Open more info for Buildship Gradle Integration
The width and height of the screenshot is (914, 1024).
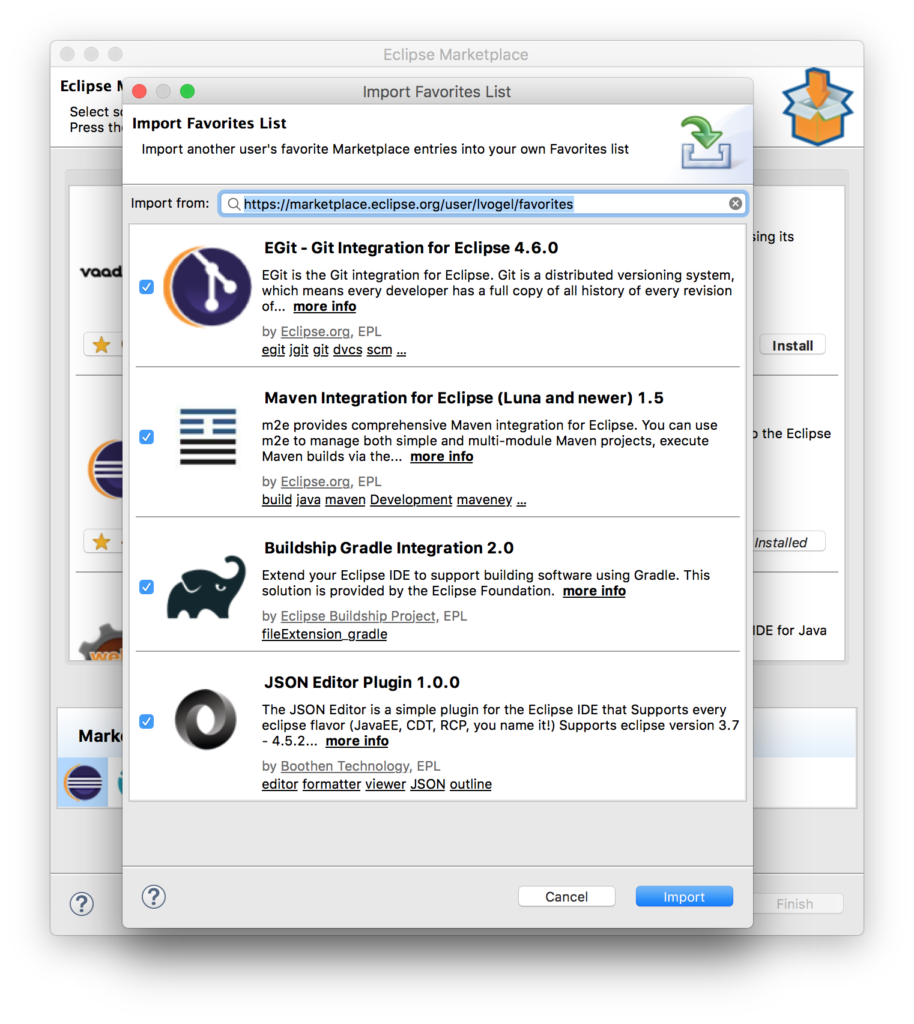click(x=594, y=591)
